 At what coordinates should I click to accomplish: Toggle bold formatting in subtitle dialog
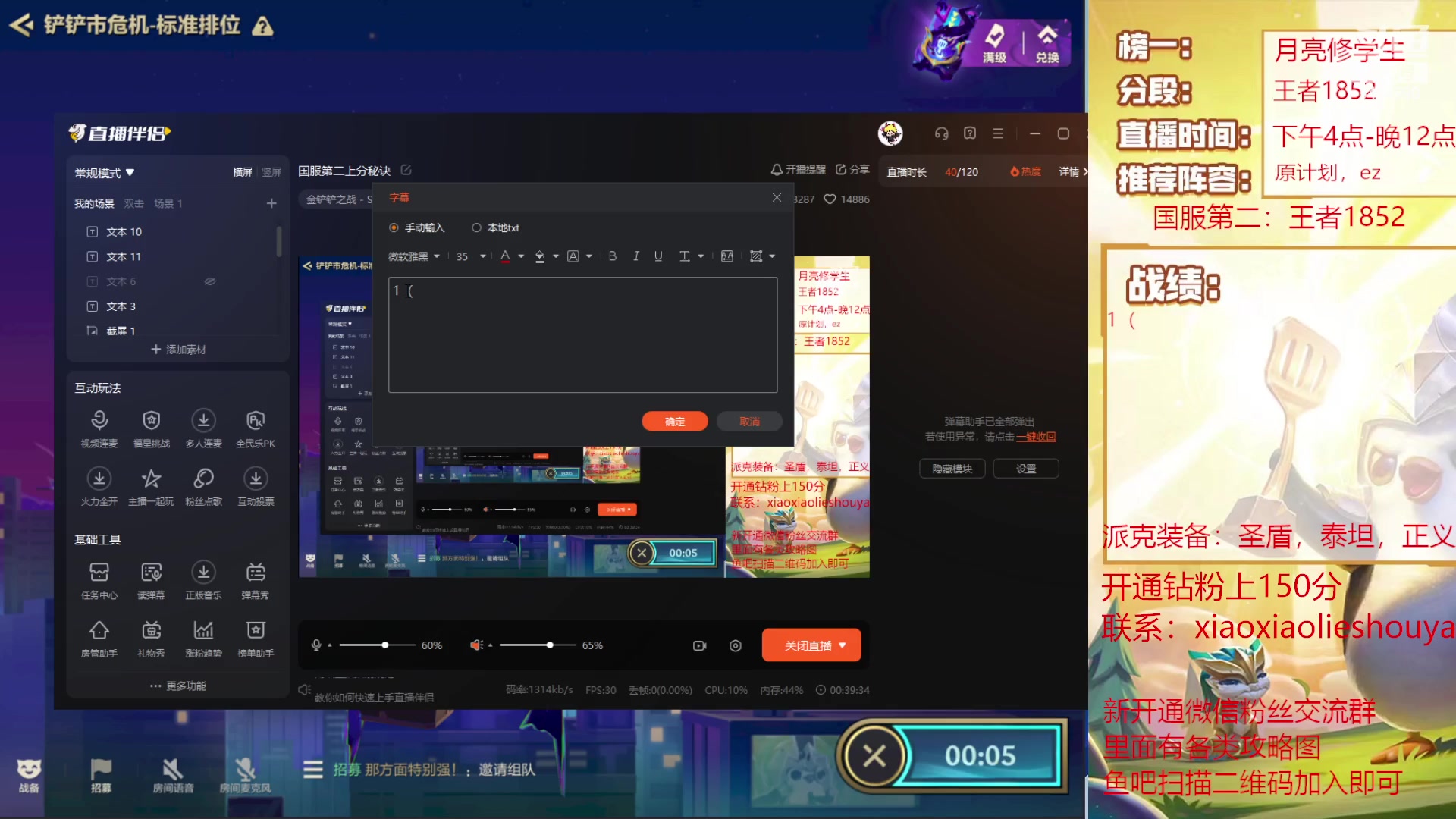tap(613, 256)
